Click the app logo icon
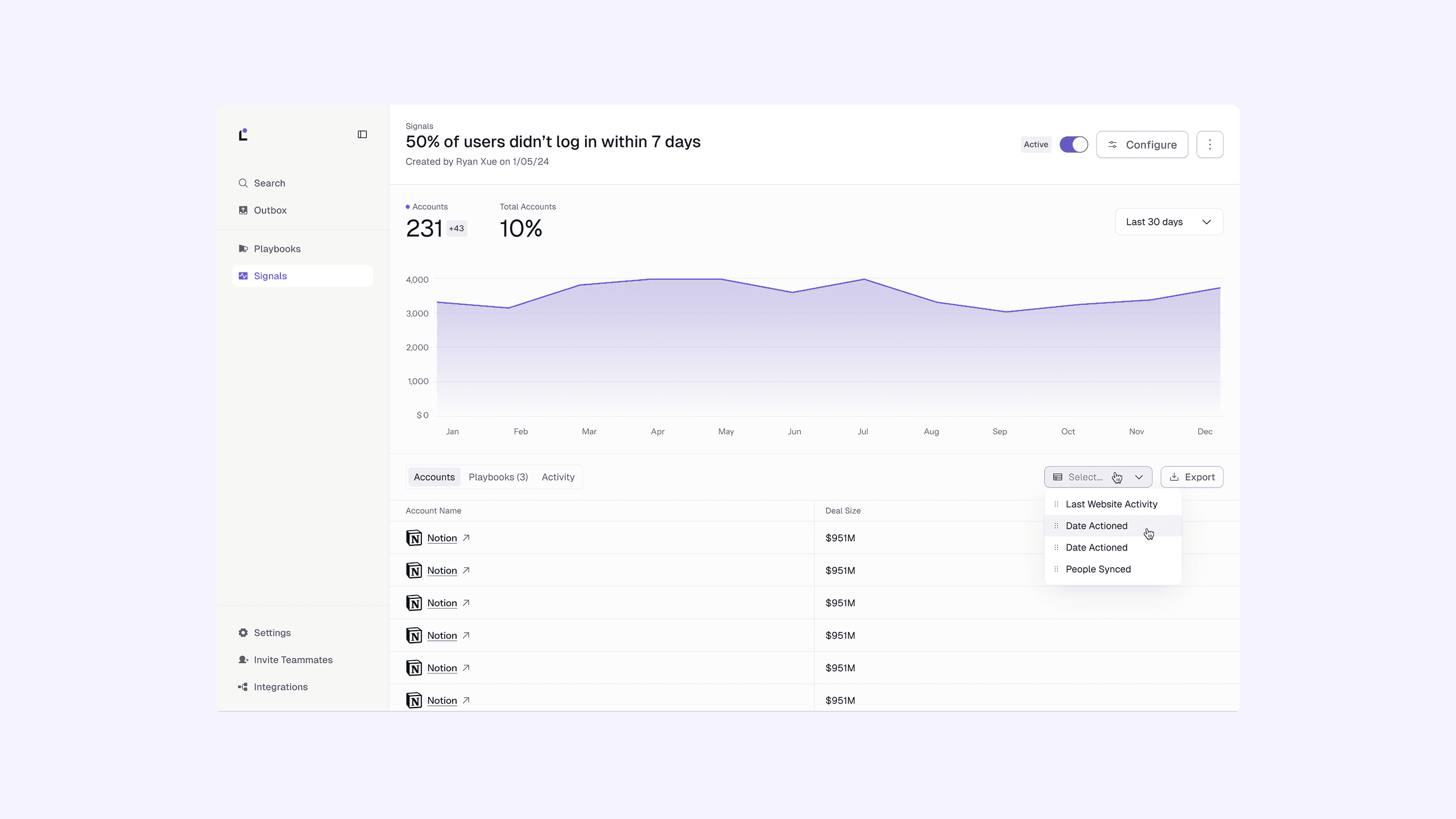 coord(243,134)
